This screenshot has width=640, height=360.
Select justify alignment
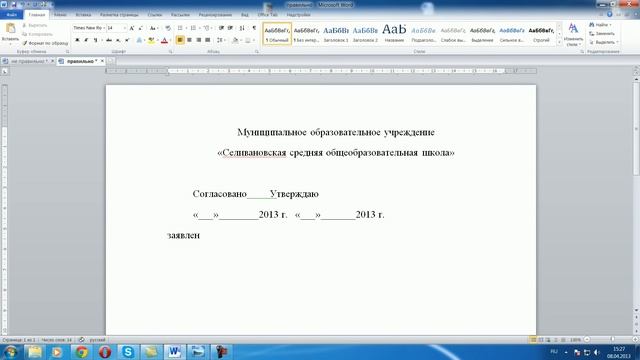point(207,40)
